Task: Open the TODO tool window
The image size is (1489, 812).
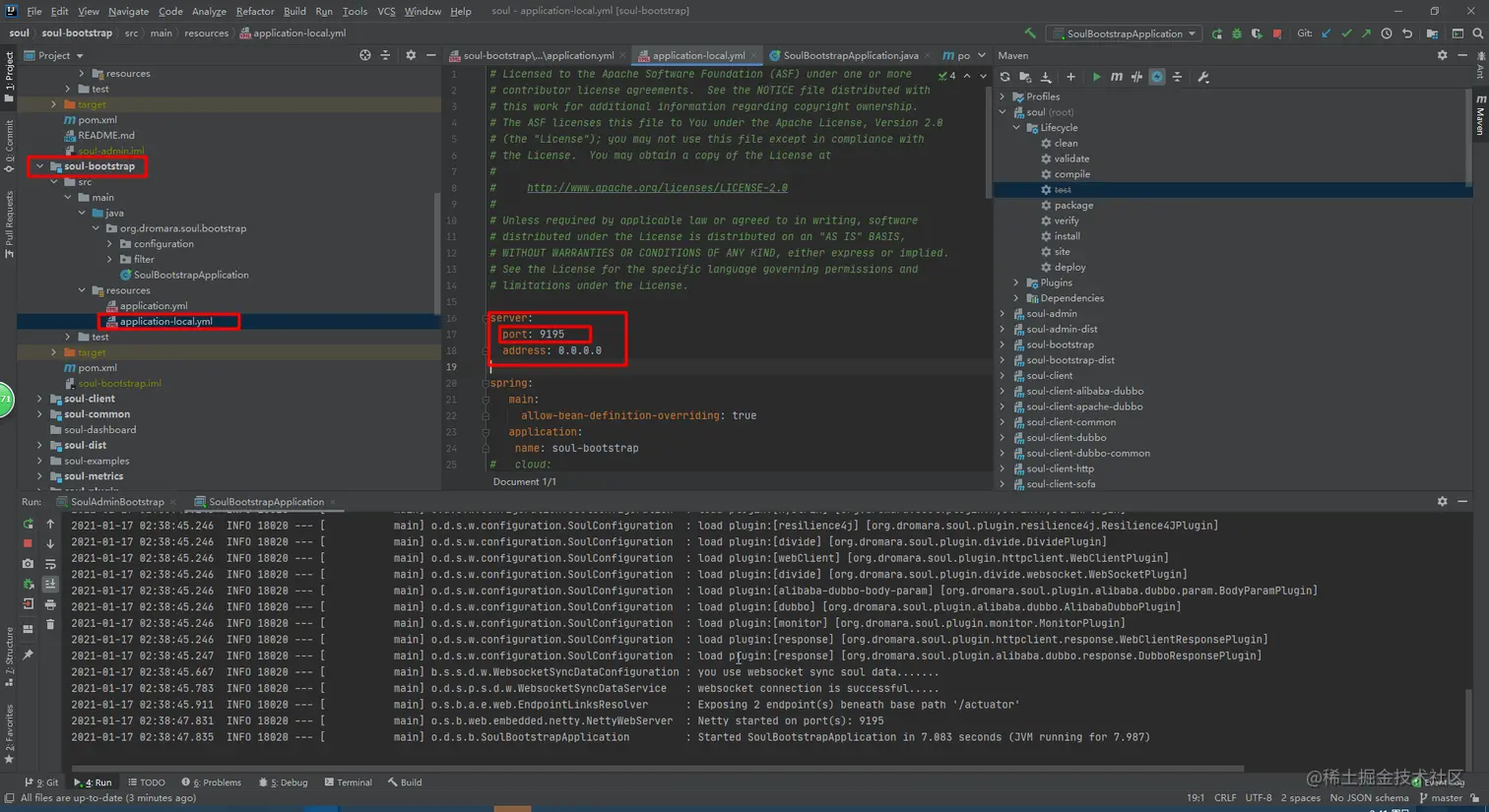Action: (147, 782)
